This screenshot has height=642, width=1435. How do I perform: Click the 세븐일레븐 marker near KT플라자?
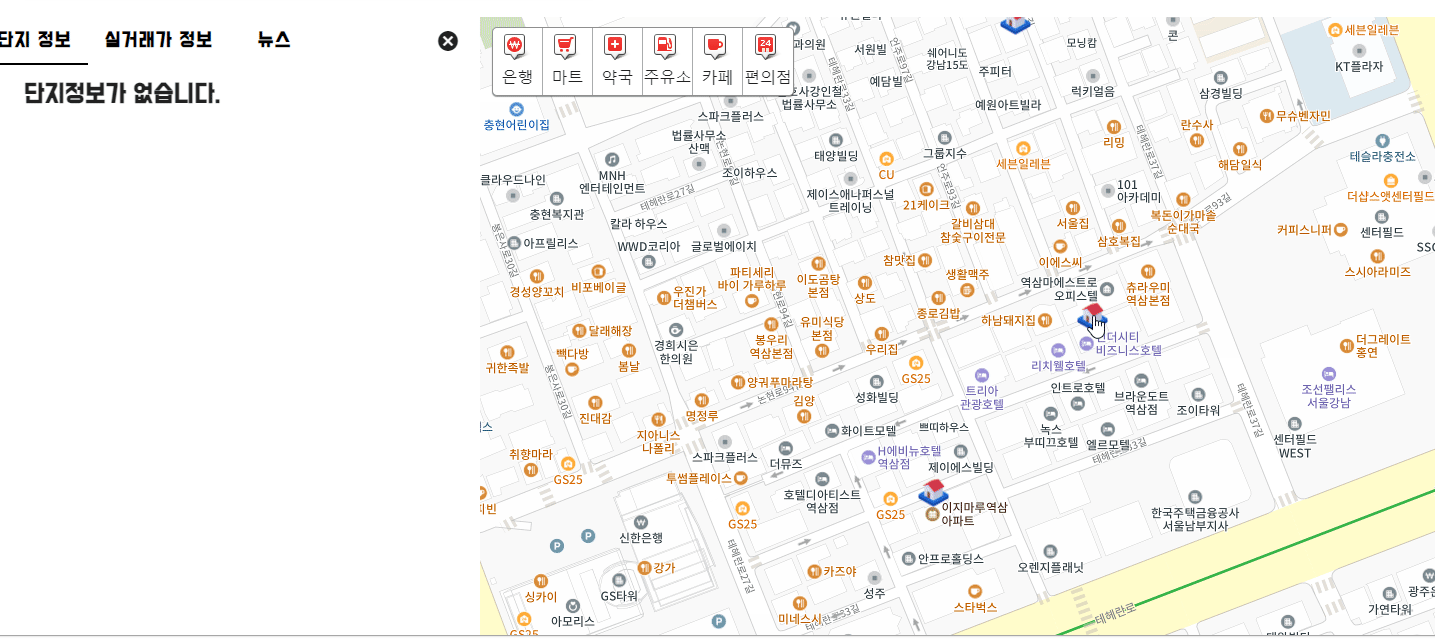coord(1335,29)
